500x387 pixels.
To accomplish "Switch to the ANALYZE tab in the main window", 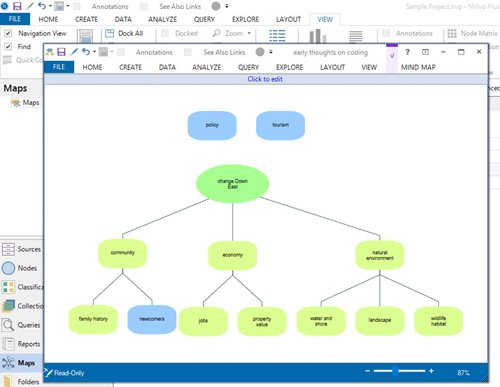I will click(163, 19).
